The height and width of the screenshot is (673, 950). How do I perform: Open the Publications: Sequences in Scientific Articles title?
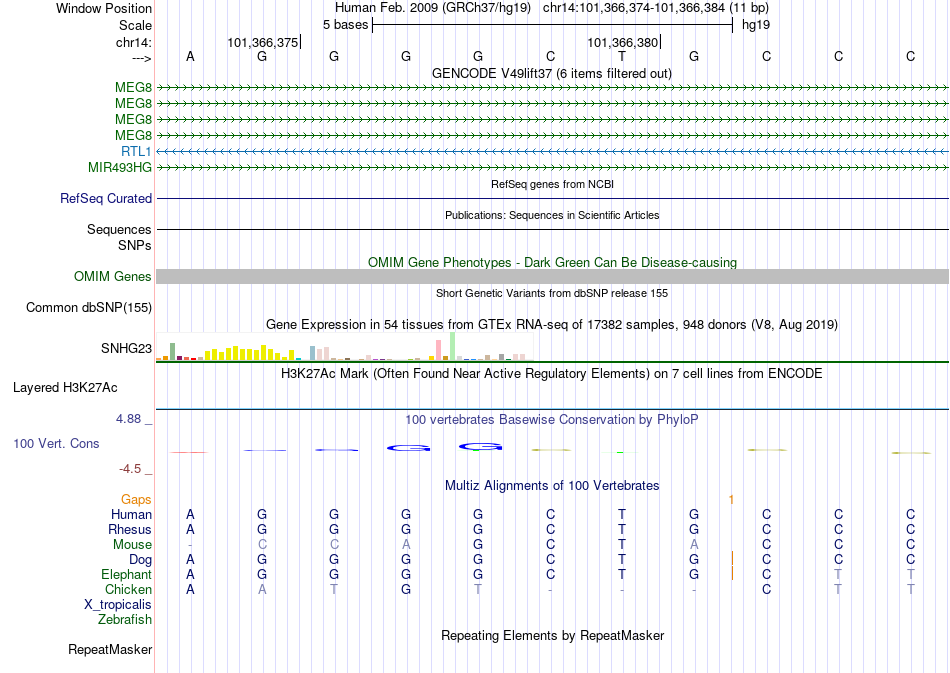(x=552, y=215)
